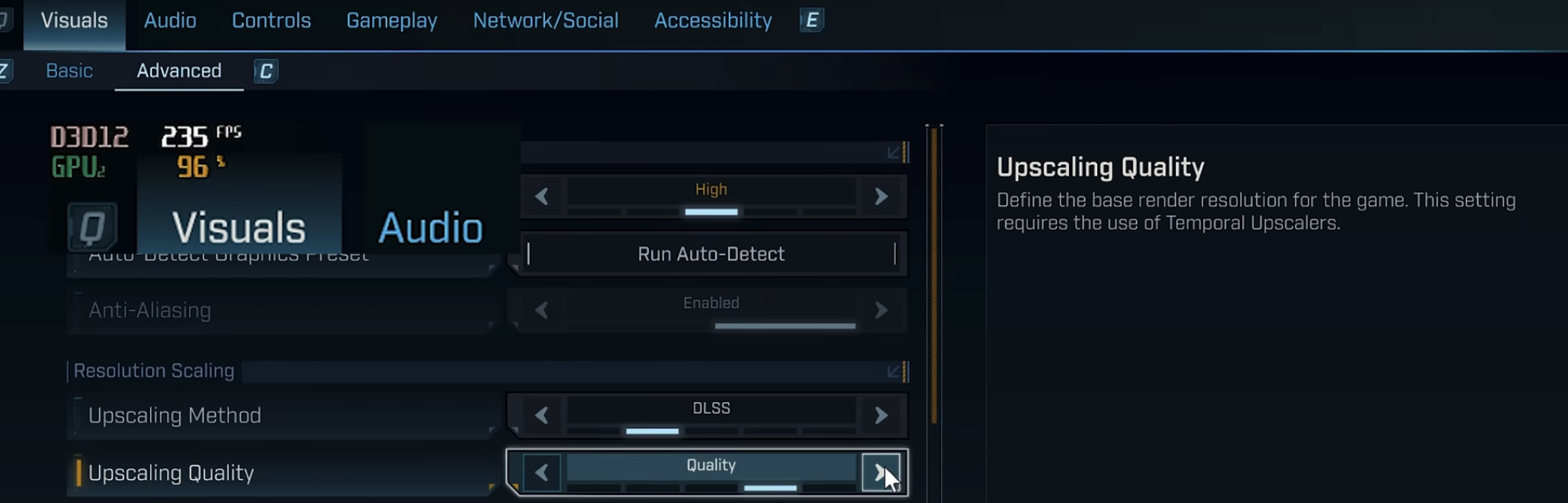The height and width of the screenshot is (503, 1568).
Task: Click the Anti-Aliasing Enabled value field
Action: (x=711, y=304)
